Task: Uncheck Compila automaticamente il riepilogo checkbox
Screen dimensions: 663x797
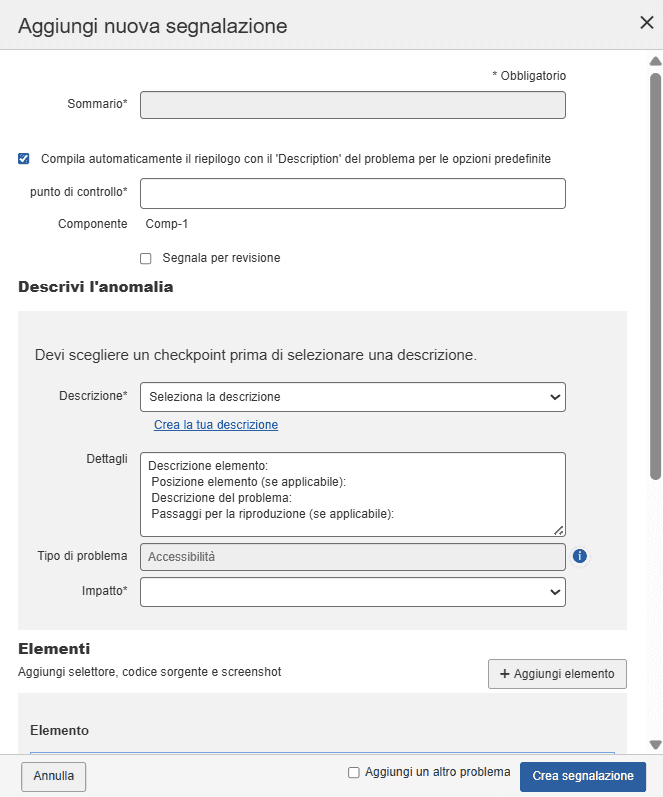Action: coord(24,158)
